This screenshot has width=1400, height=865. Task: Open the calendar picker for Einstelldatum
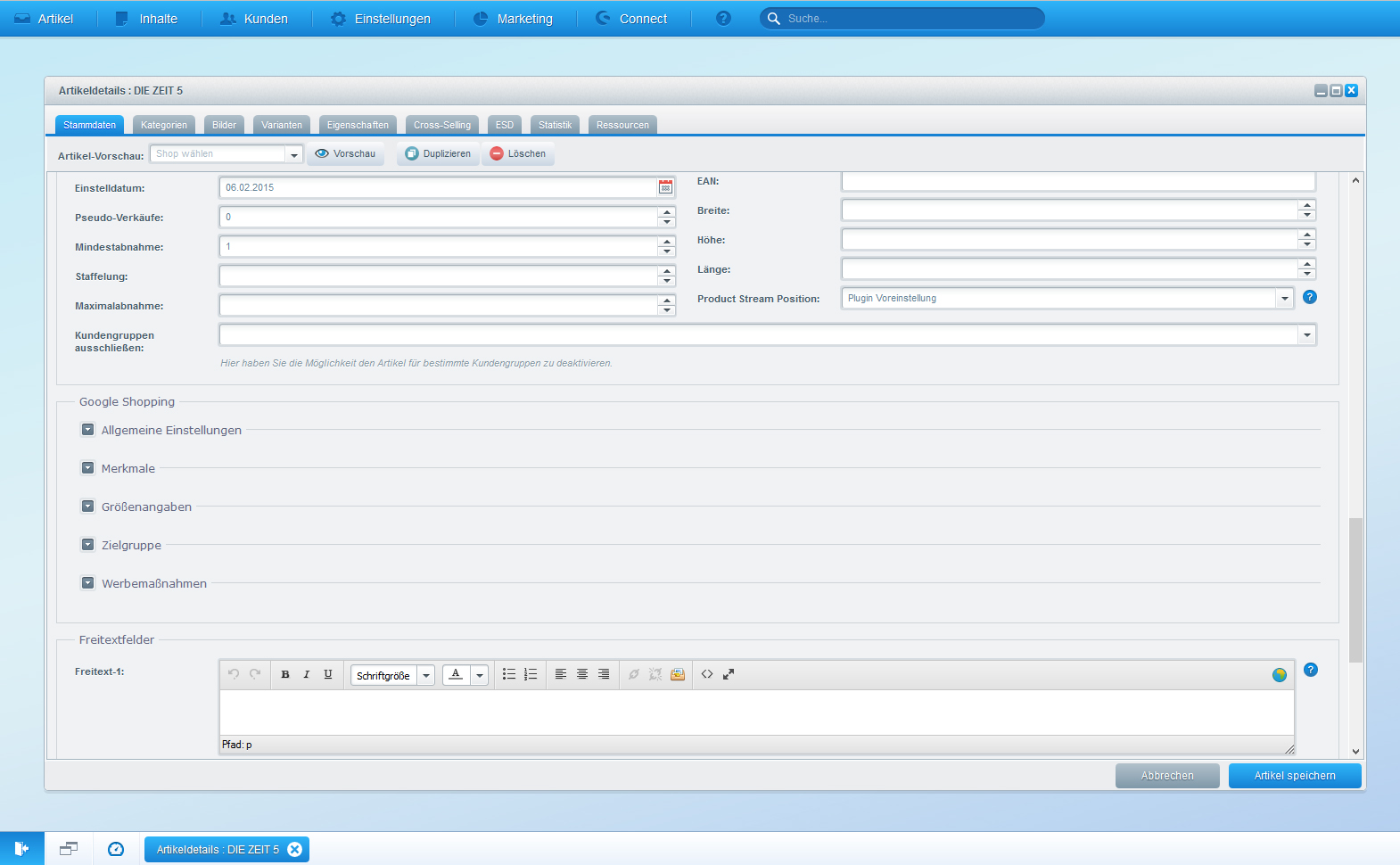point(665,187)
